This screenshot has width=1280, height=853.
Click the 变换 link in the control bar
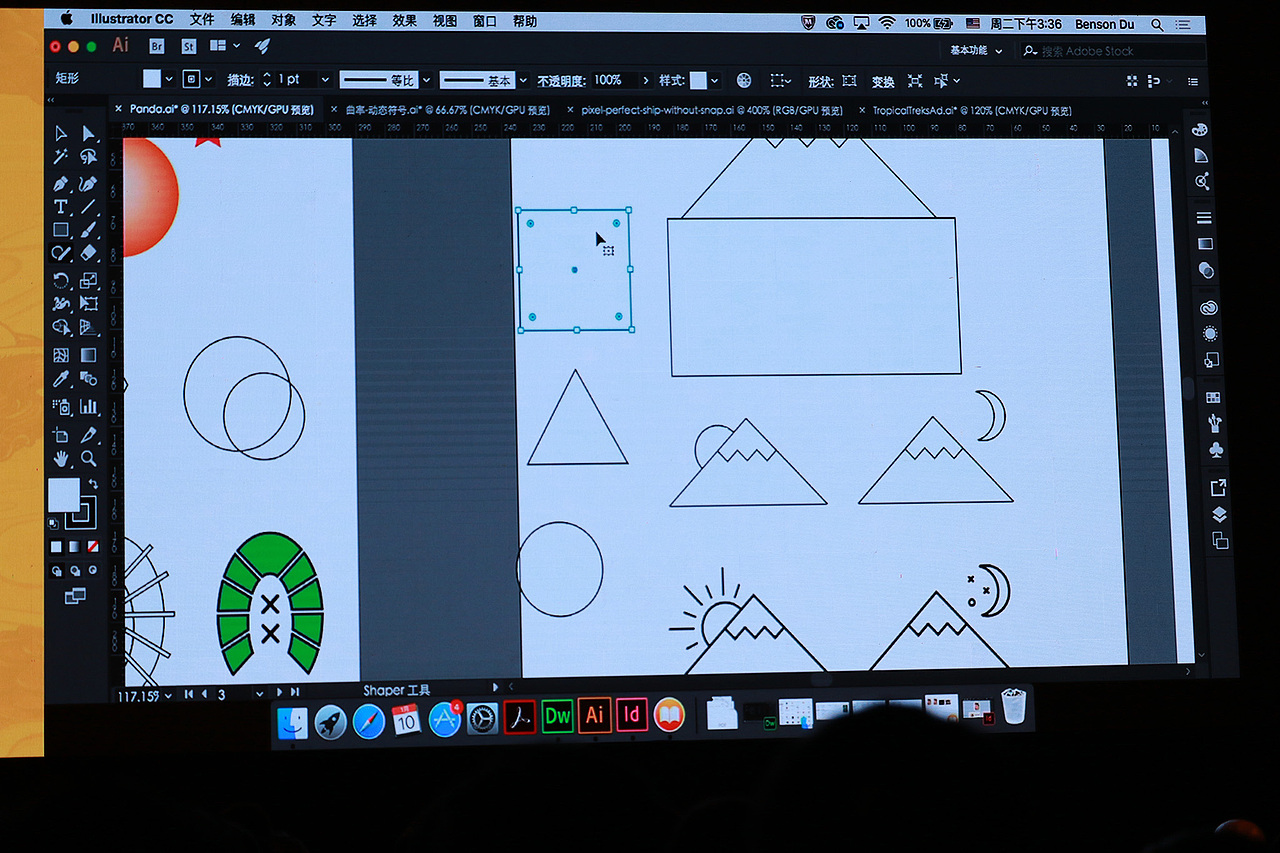(x=882, y=82)
